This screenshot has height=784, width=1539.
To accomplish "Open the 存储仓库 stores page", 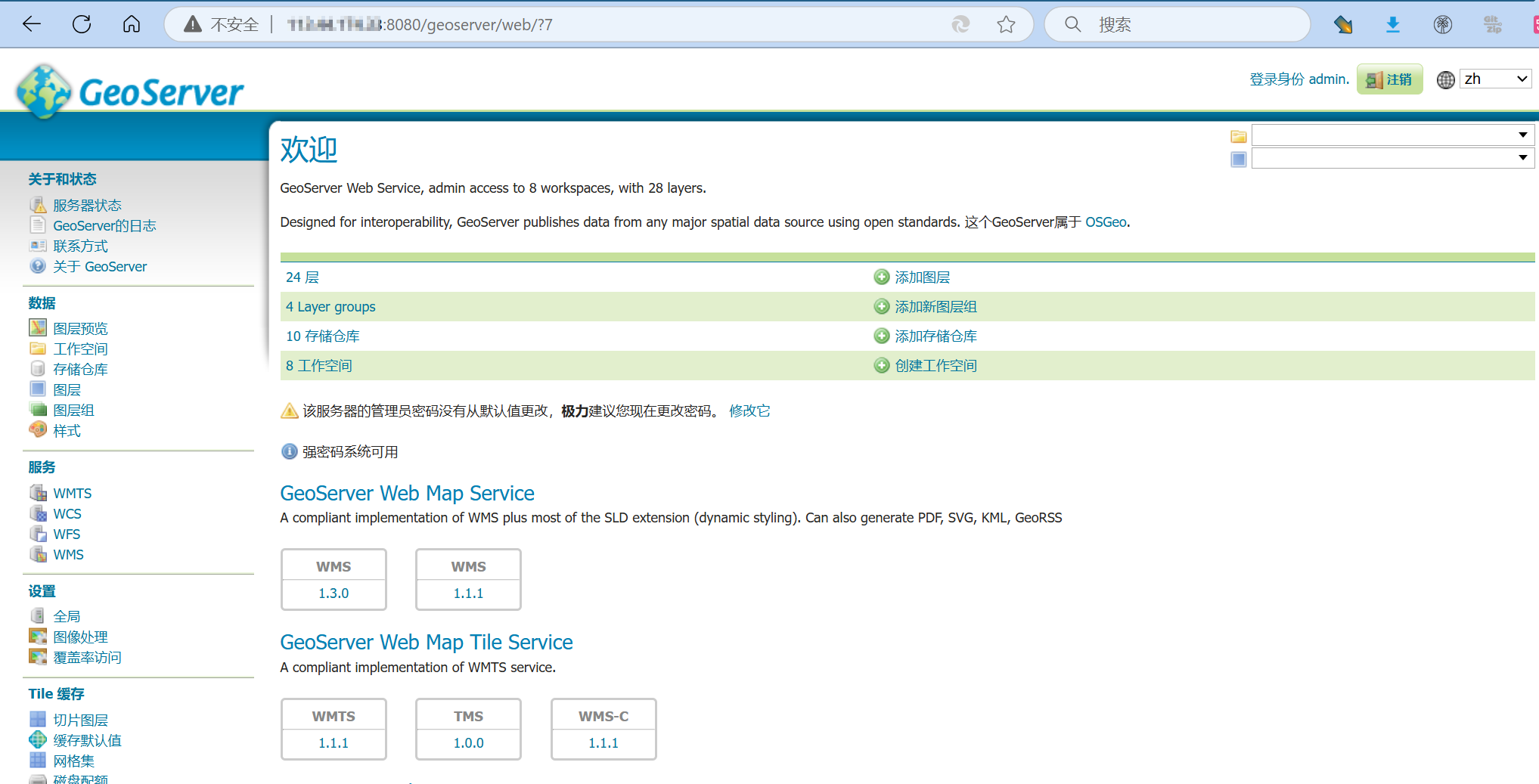I will pos(80,369).
